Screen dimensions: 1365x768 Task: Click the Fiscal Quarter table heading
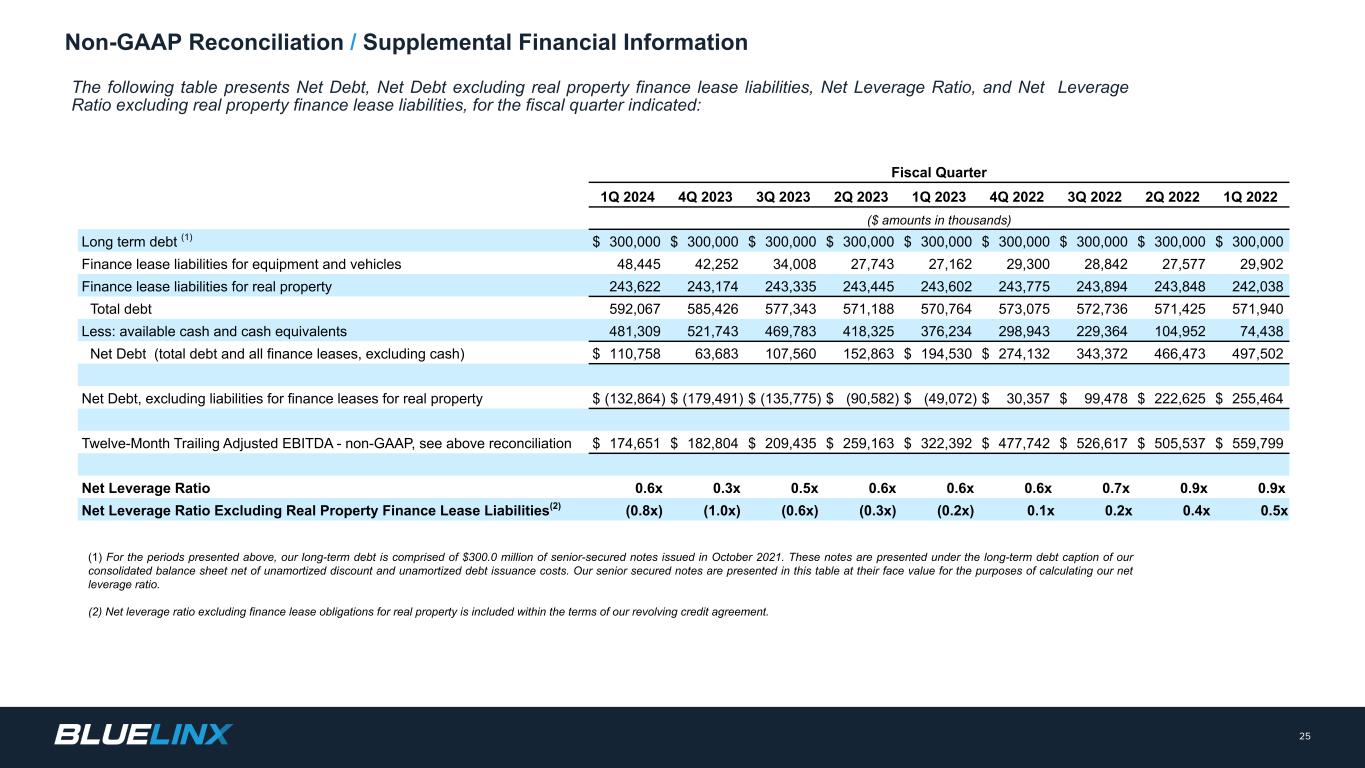tap(939, 172)
